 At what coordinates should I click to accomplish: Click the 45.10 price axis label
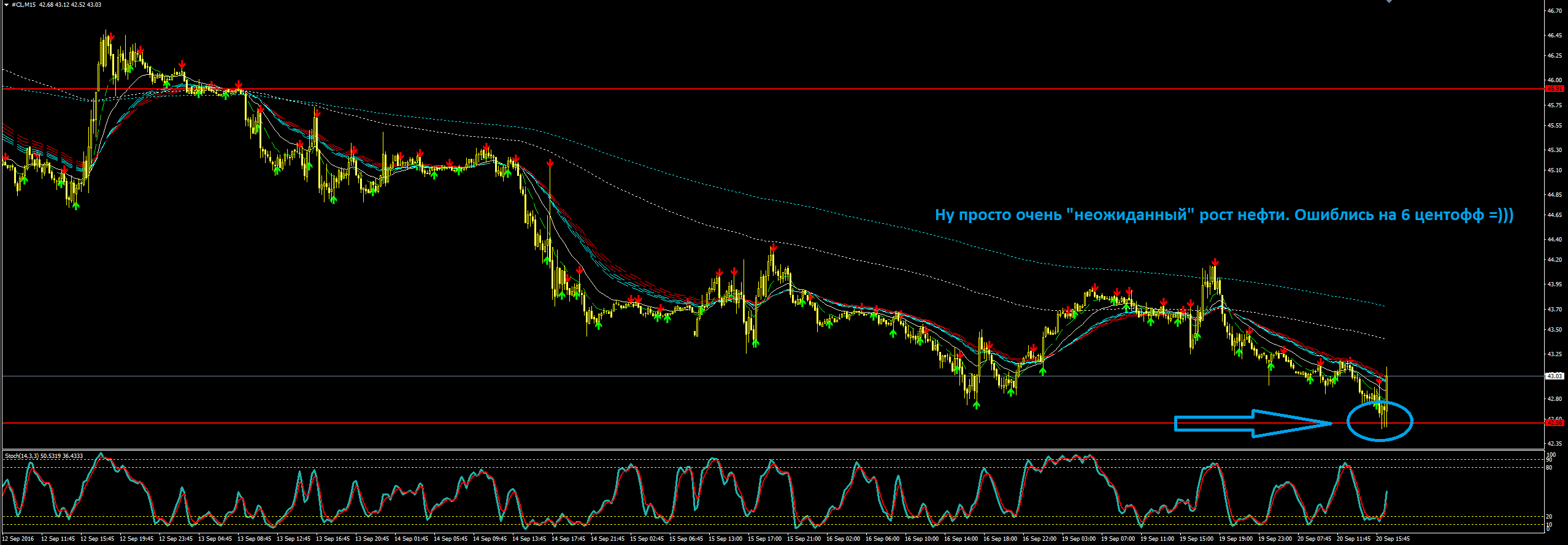pos(1555,170)
